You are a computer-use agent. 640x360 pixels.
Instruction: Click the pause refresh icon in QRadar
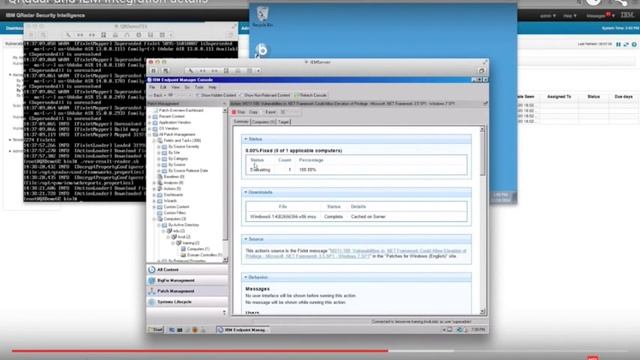618,44
